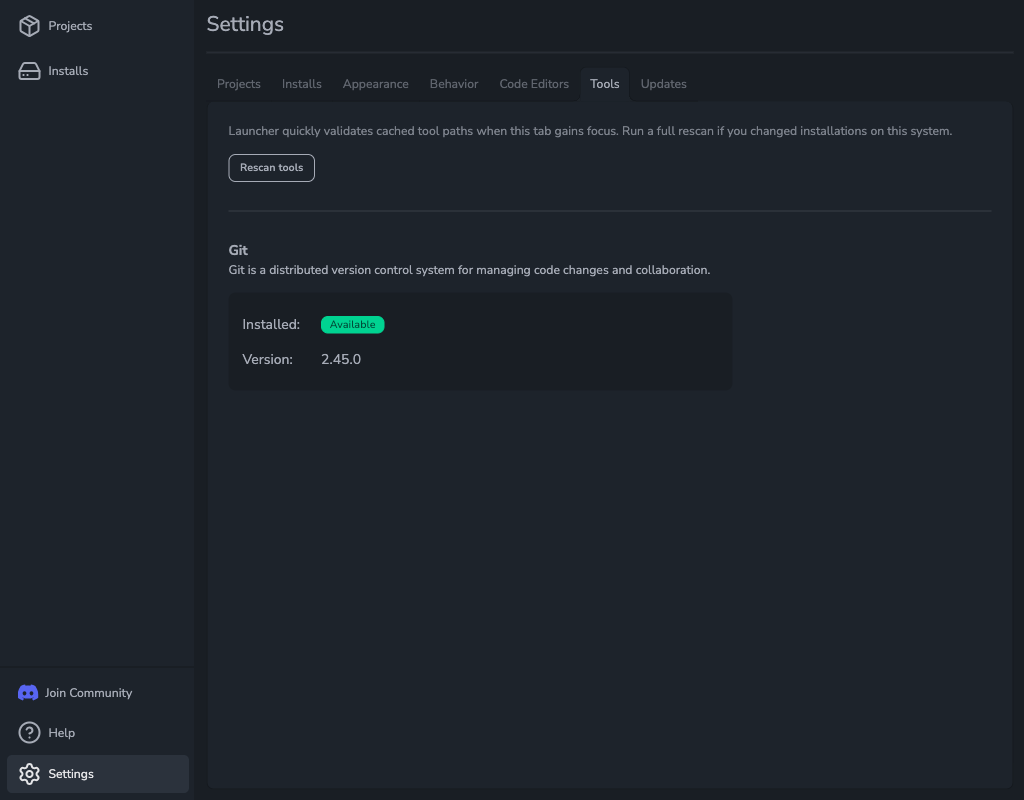The image size is (1024, 800).
Task: Select the Tools tab
Action: point(605,84)
